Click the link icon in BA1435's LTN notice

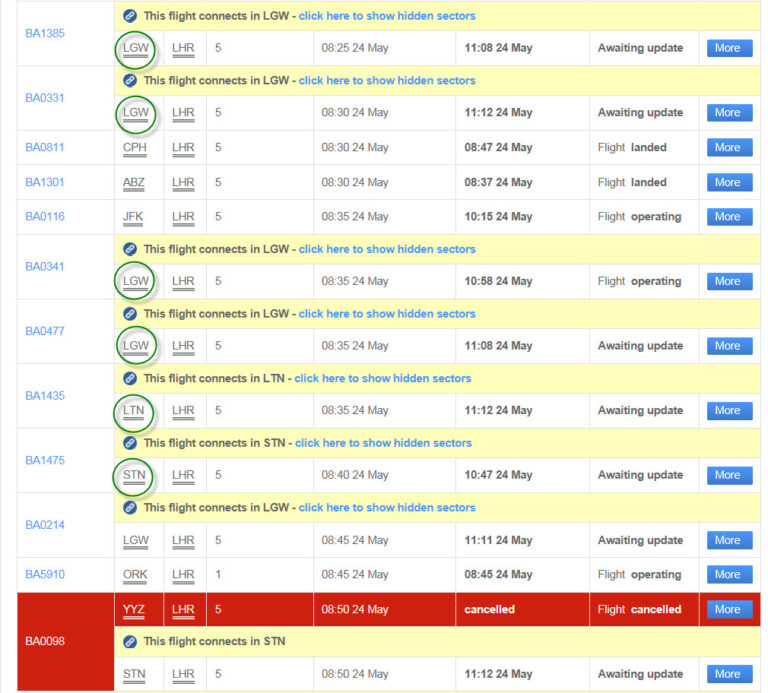[x=130, y=379]
